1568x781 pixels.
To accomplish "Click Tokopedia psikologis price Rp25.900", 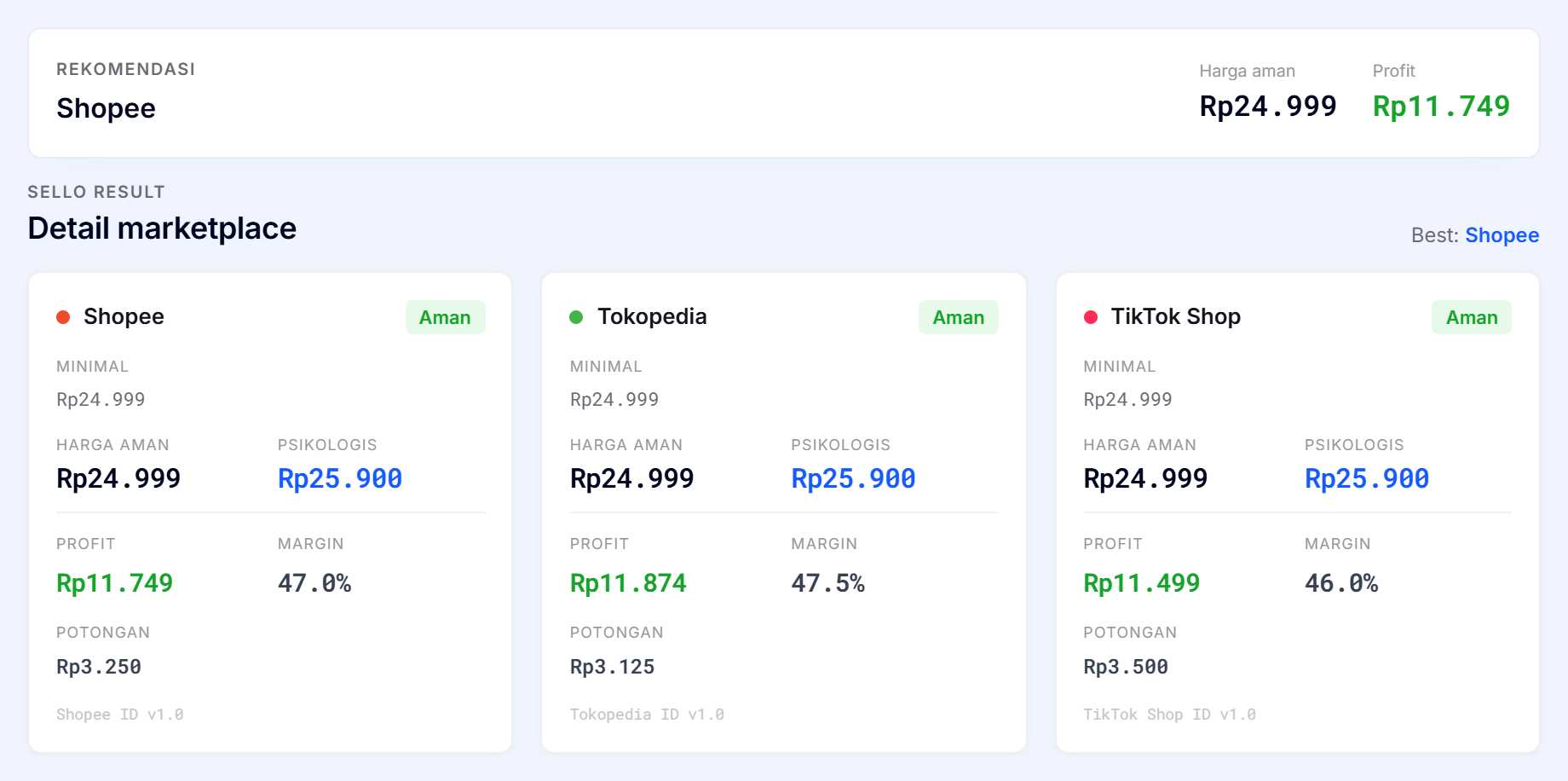I will pos(853,479).
